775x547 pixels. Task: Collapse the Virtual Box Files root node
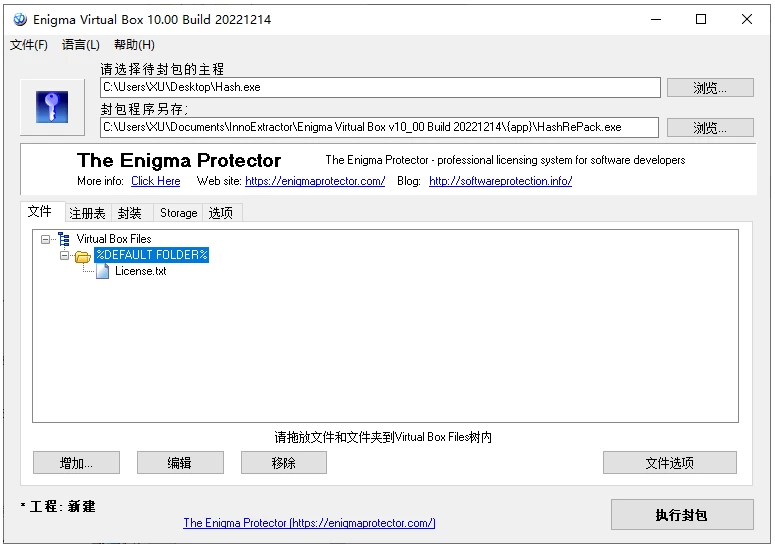pos(46,239)
